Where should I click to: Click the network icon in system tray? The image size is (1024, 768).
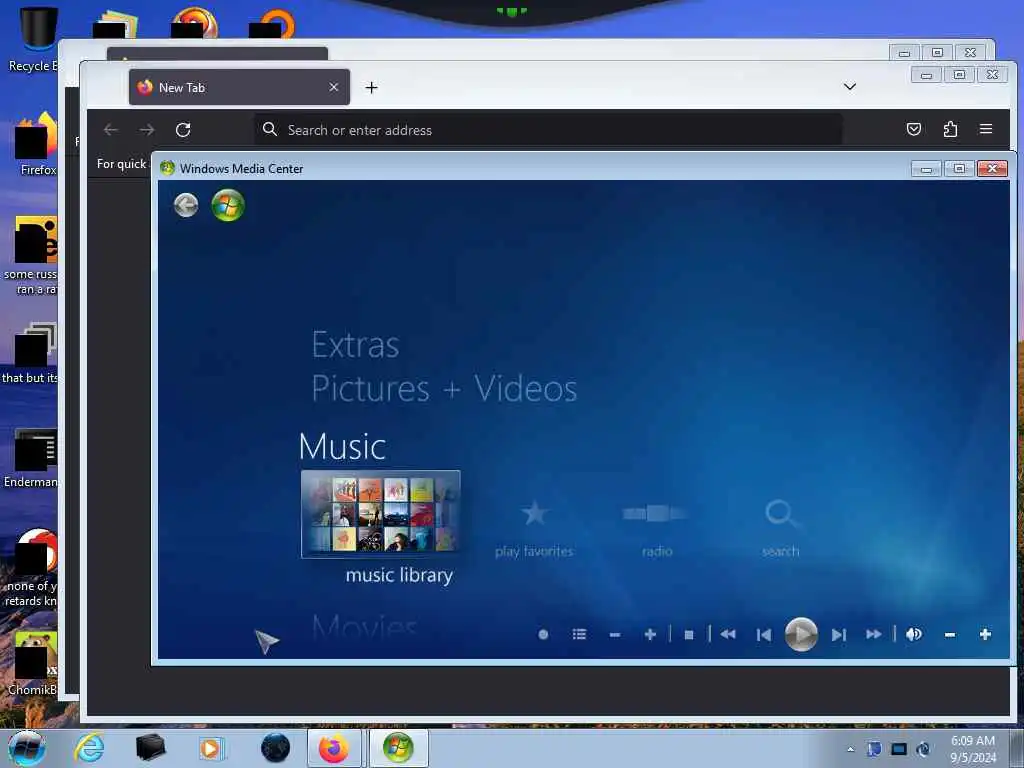[x=899, y=749]
